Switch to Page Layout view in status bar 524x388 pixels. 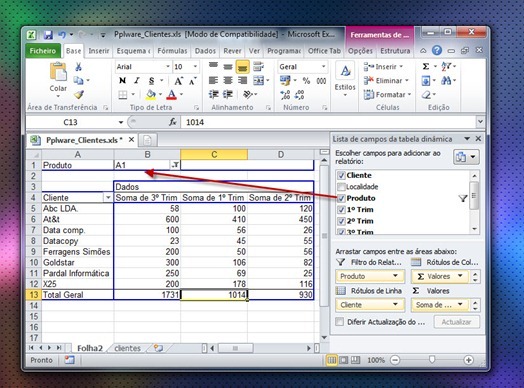click(343, 360)
